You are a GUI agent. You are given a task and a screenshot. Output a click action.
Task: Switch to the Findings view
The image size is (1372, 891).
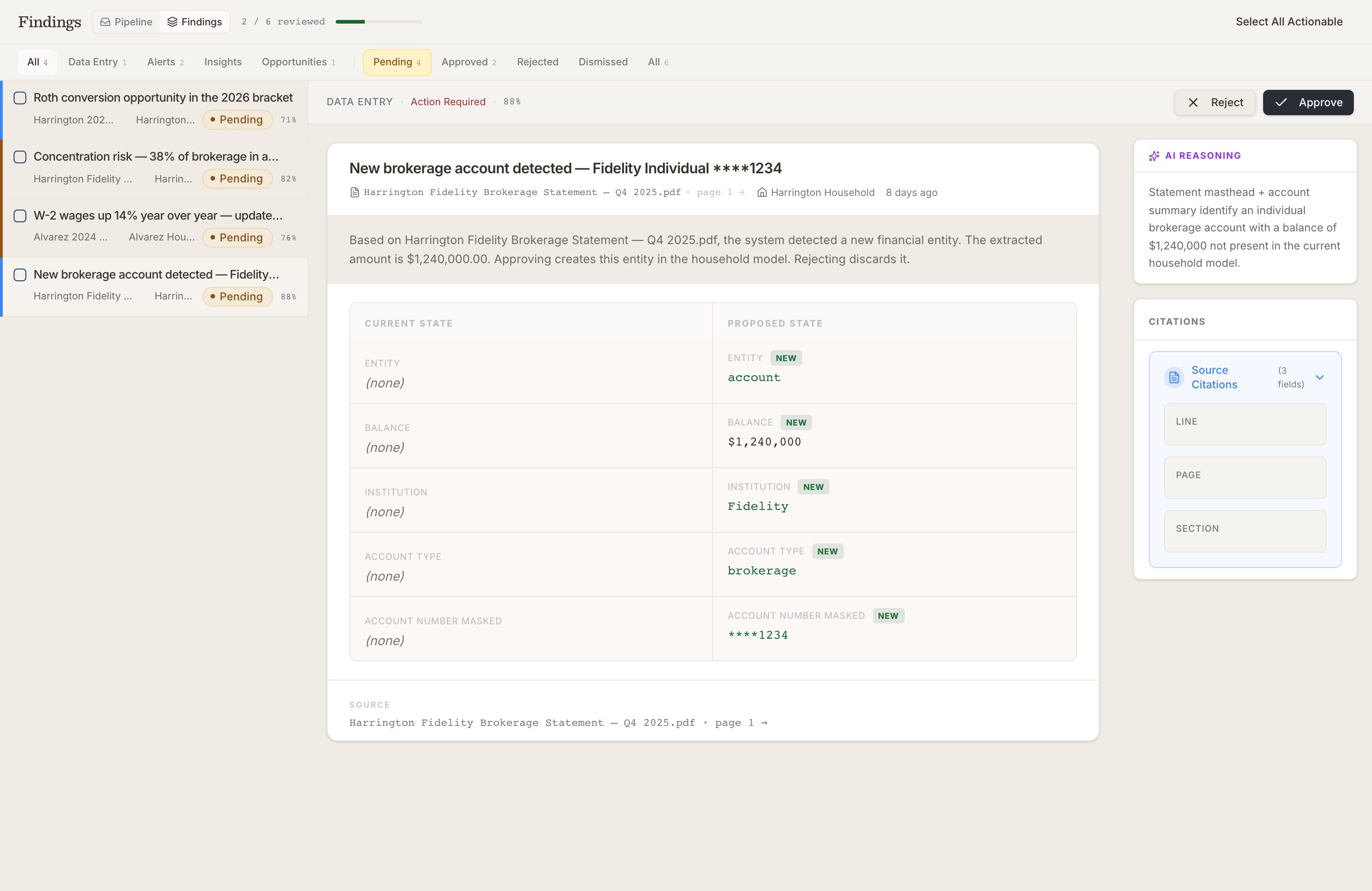tap(195, 22)
